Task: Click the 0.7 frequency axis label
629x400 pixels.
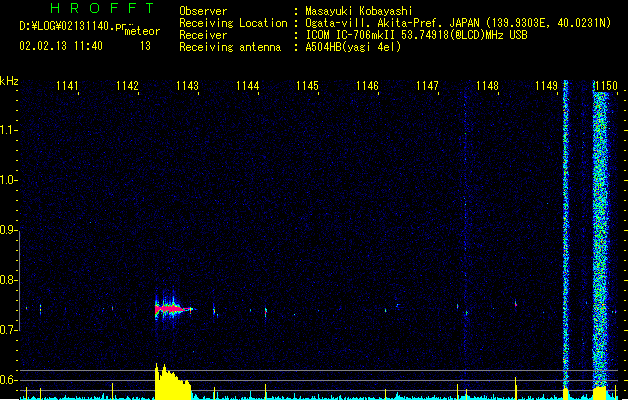Action: click(8, 330)
